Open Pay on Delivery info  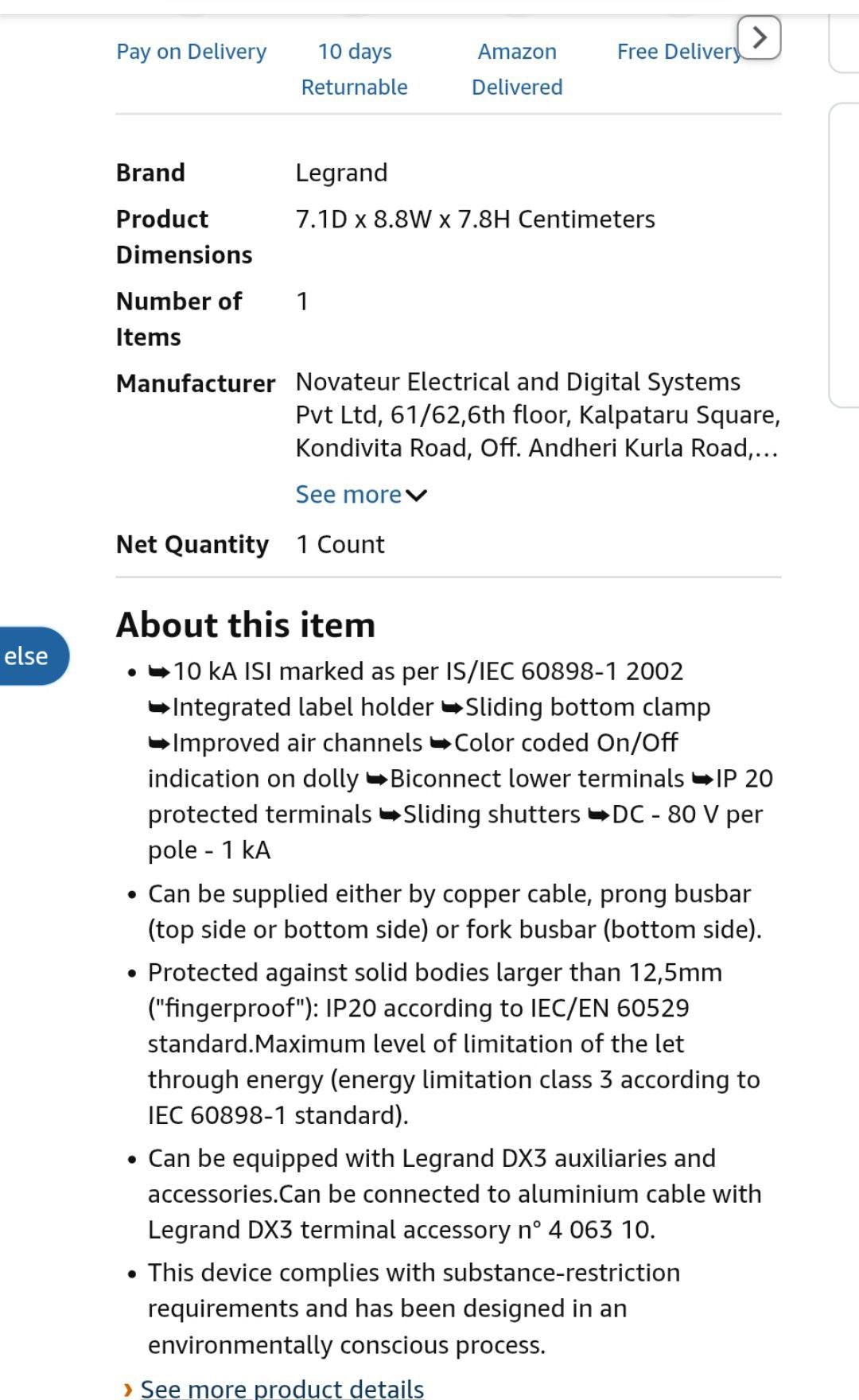(x=192, y=52)
